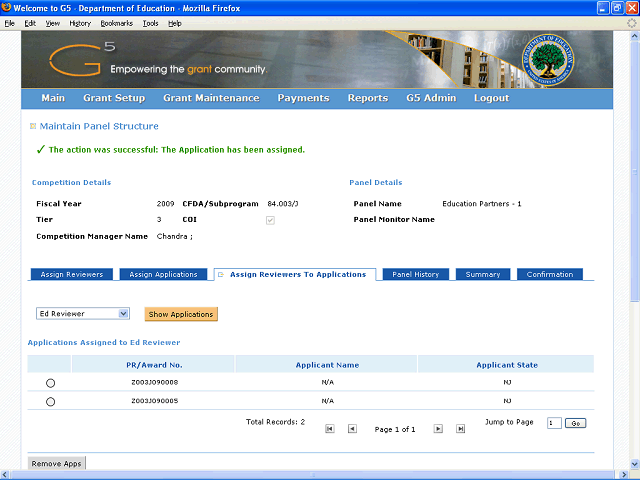Open Grant Setup navigation item
The height and width of the screenshot is (480, 640).
pyautogui.click(x=114, y=98)
